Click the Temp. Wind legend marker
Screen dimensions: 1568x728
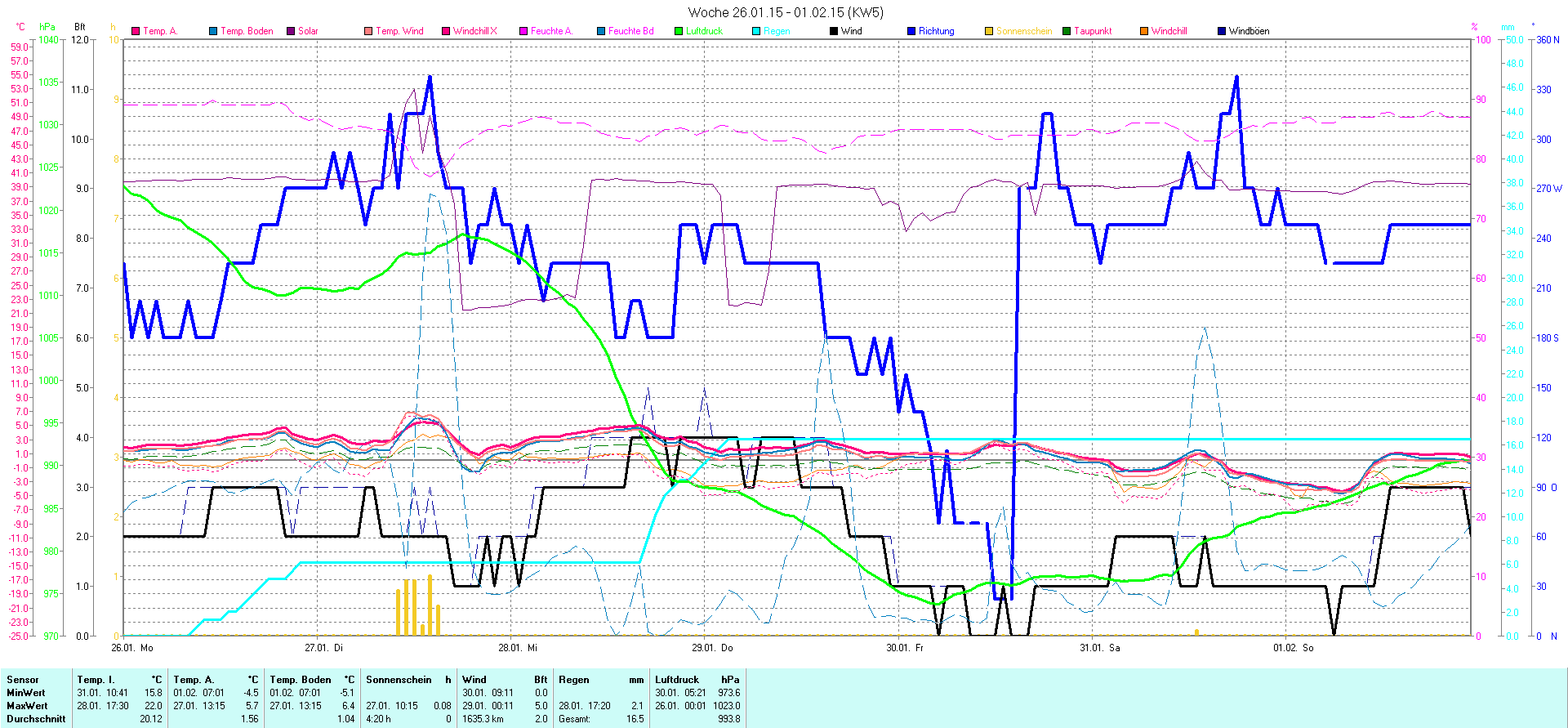pyautogui.click(x=368, y=31)
